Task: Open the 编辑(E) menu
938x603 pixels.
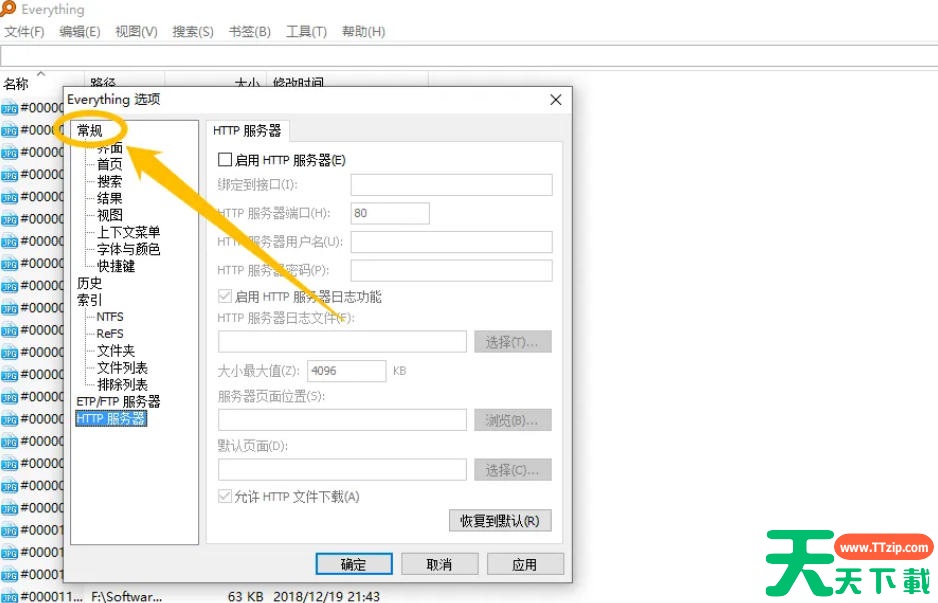Action: point(80,31)
